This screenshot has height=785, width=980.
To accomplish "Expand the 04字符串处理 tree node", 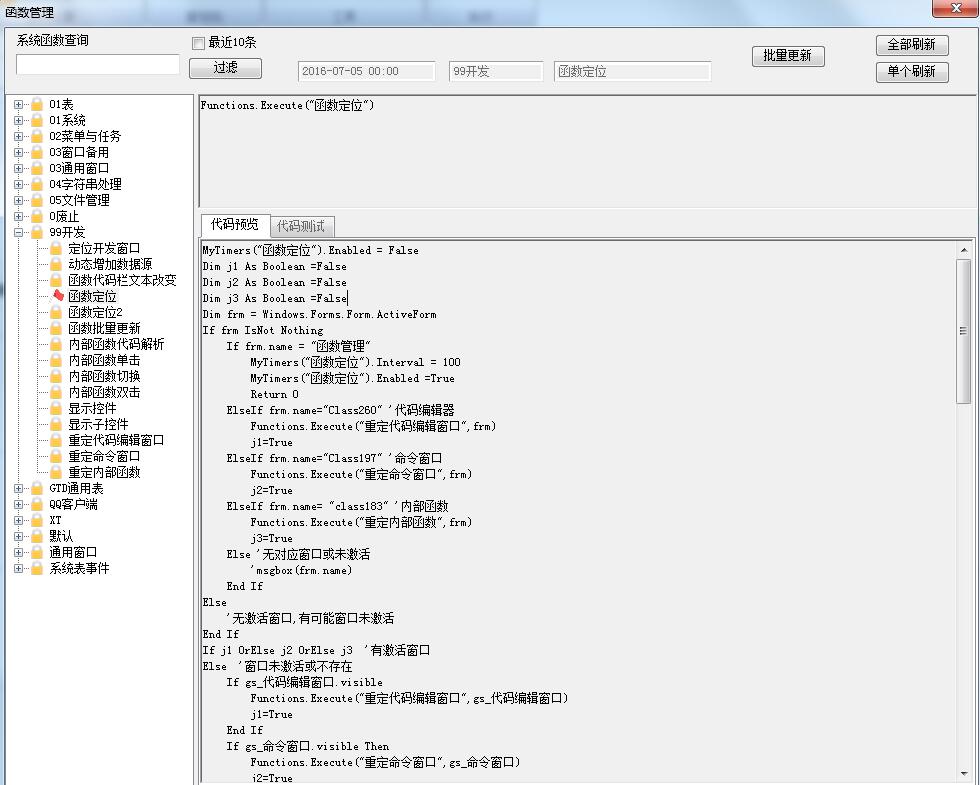I will tap(18, 184).
